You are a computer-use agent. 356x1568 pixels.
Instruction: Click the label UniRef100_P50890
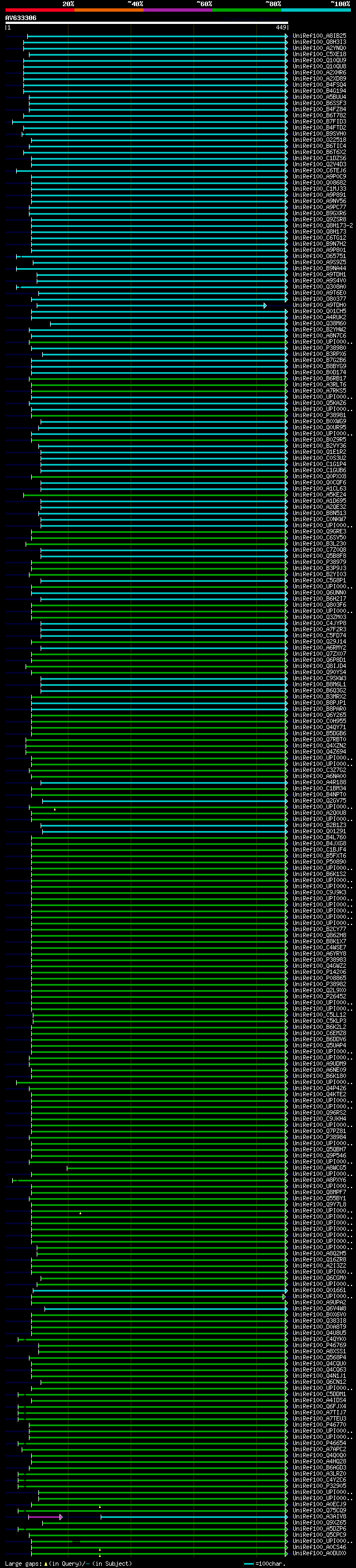point(319,862)
